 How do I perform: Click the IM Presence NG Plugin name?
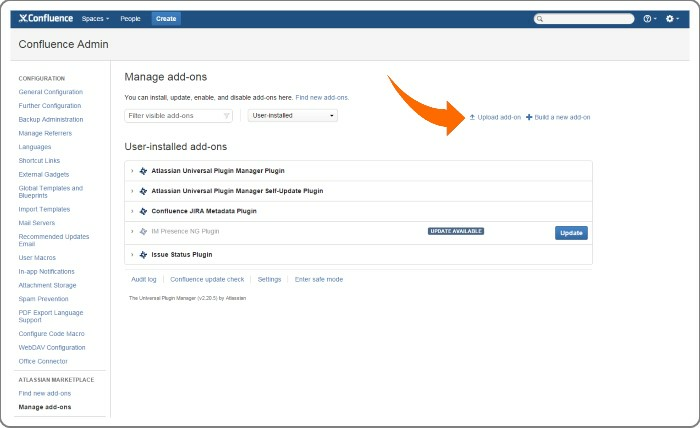tap(185, 232)
